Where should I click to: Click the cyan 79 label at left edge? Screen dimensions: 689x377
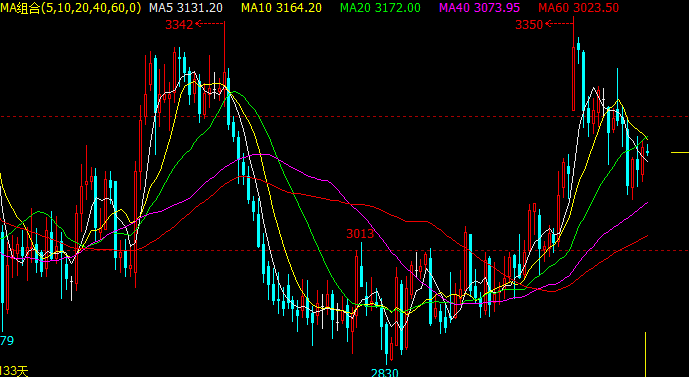[7, 341]
